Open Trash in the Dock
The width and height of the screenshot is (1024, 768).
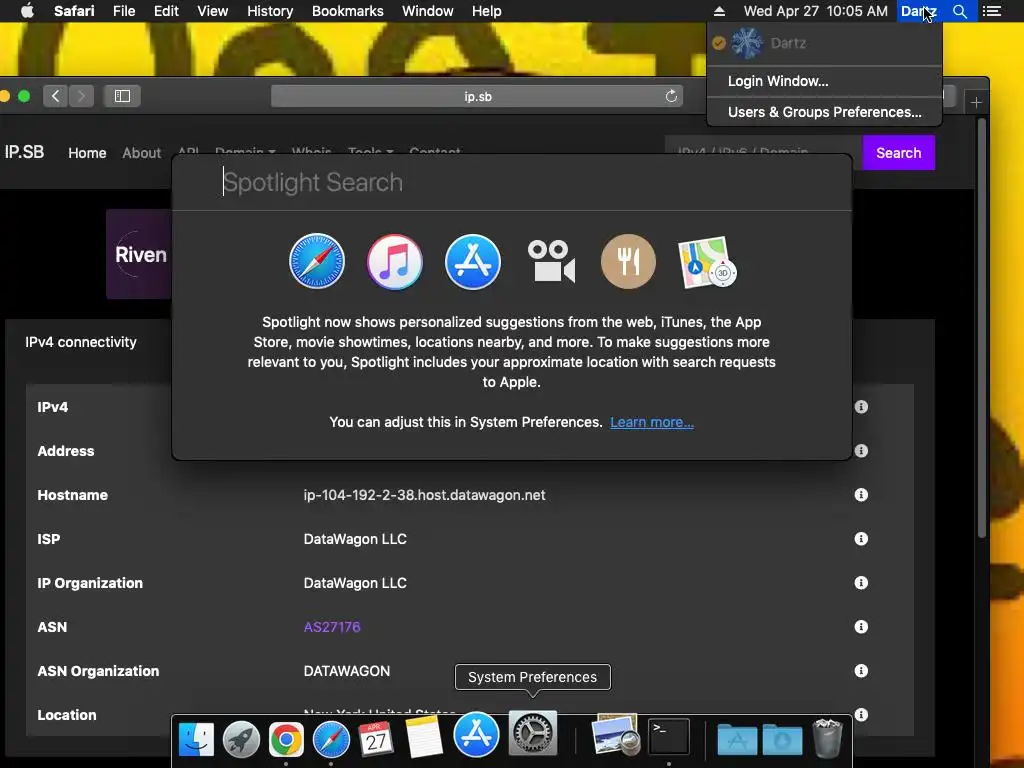point(827,738)
